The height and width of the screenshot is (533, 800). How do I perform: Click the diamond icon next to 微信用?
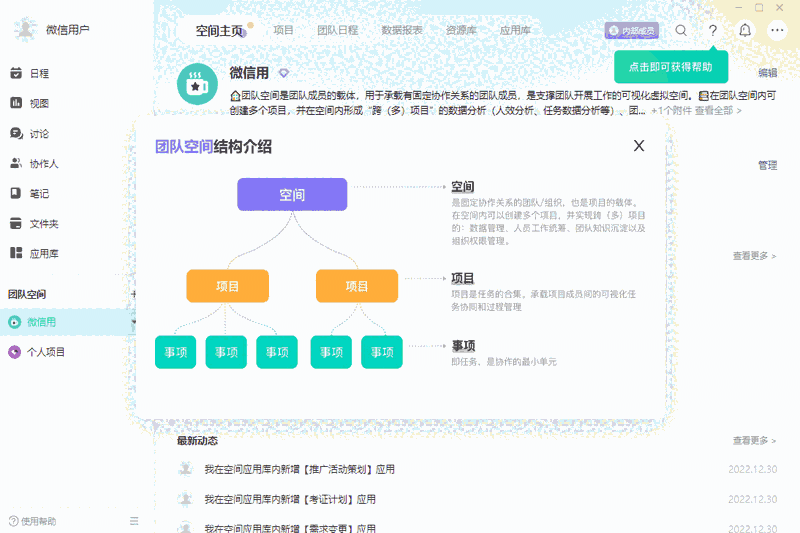[284, 73]
